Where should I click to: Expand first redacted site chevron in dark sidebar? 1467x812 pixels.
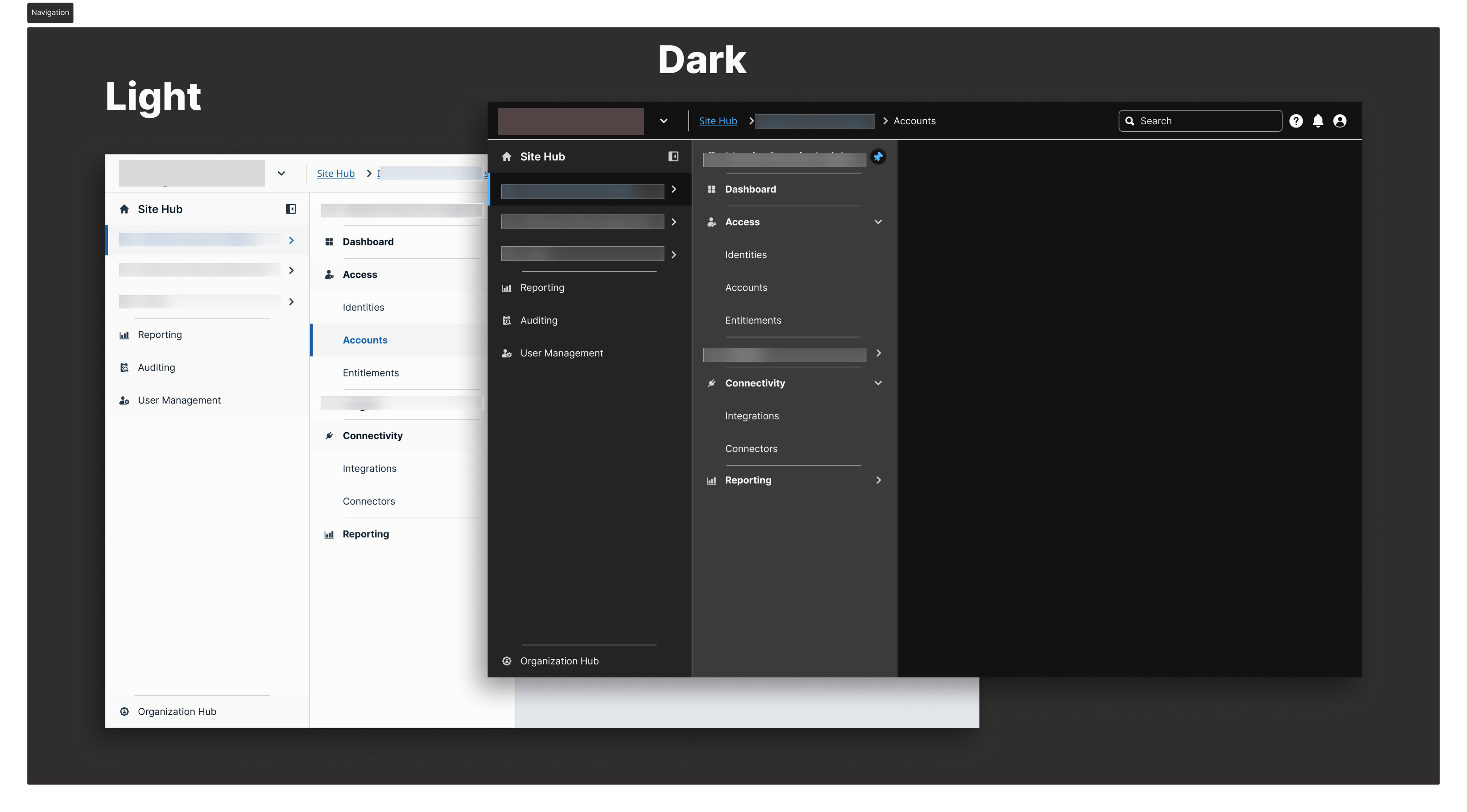tap(674, 189)
